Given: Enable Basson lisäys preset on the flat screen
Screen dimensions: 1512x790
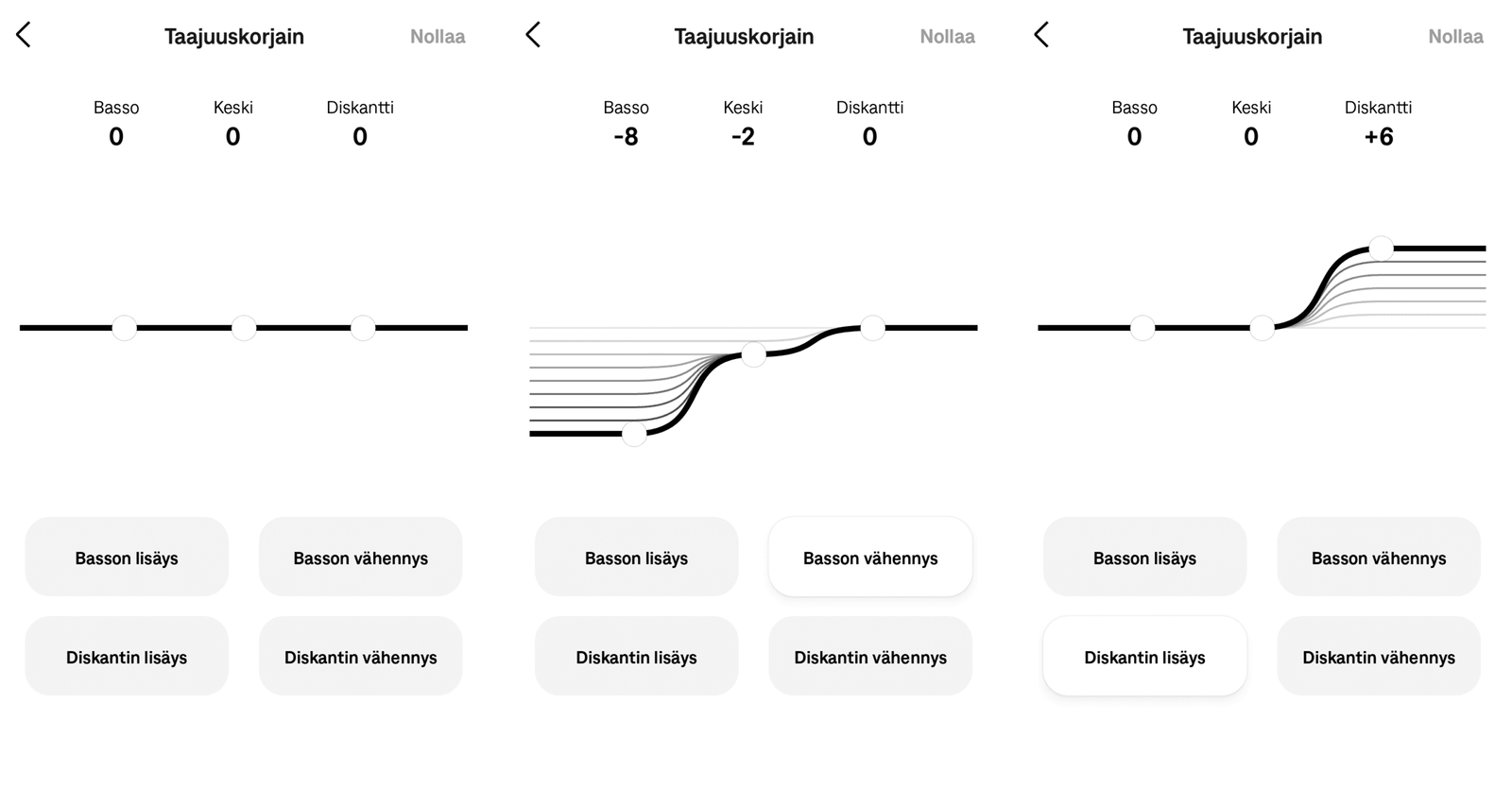Looking at the screenshot, I should click(x=127, y=558).
